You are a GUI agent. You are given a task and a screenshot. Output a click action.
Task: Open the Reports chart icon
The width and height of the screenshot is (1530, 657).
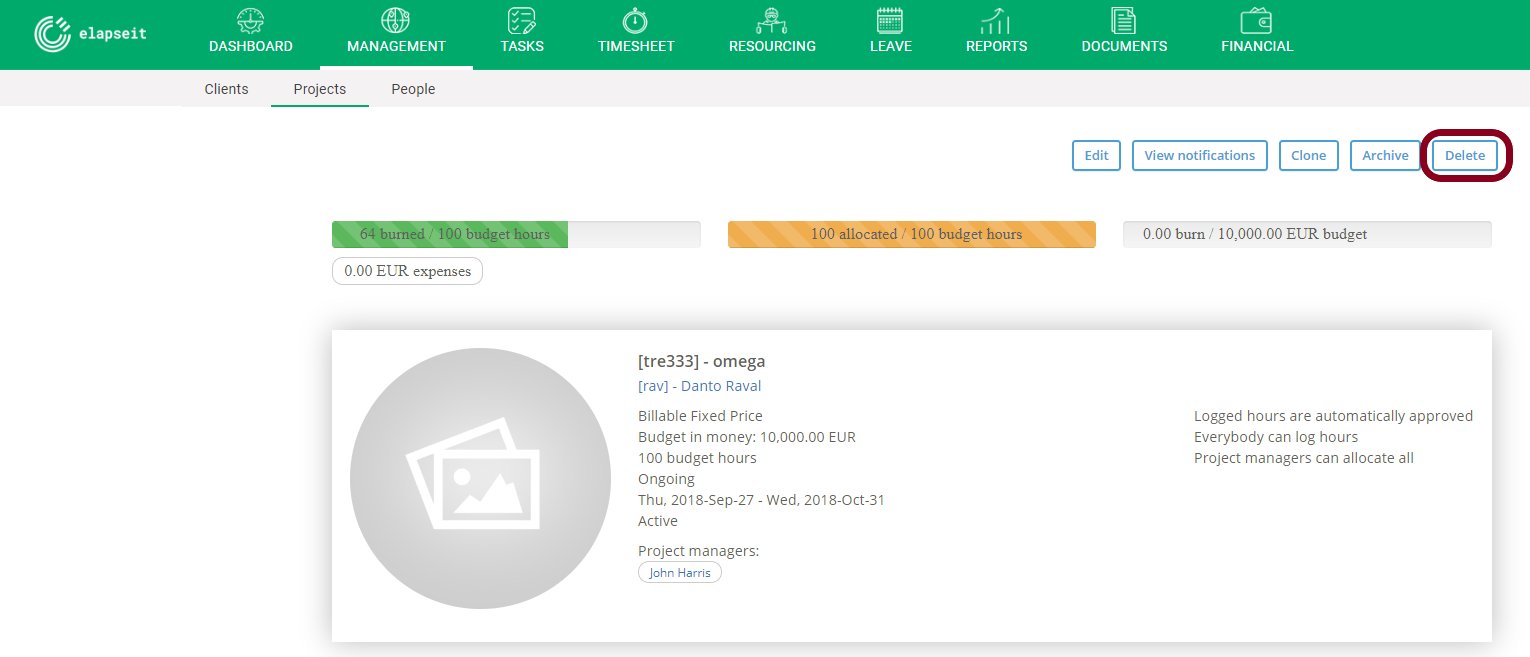point(996,20)
